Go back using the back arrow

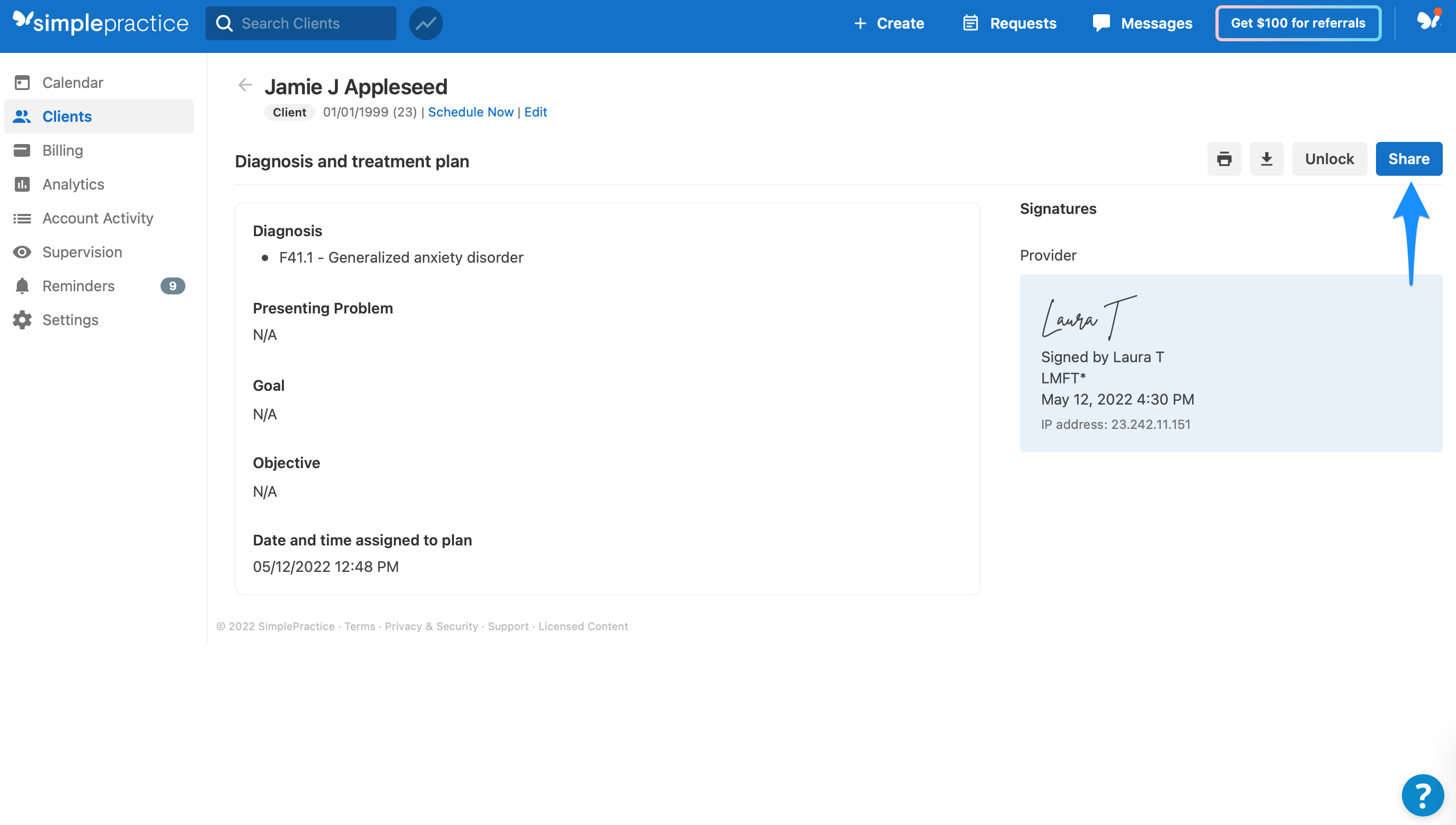[x=244, y=85]
